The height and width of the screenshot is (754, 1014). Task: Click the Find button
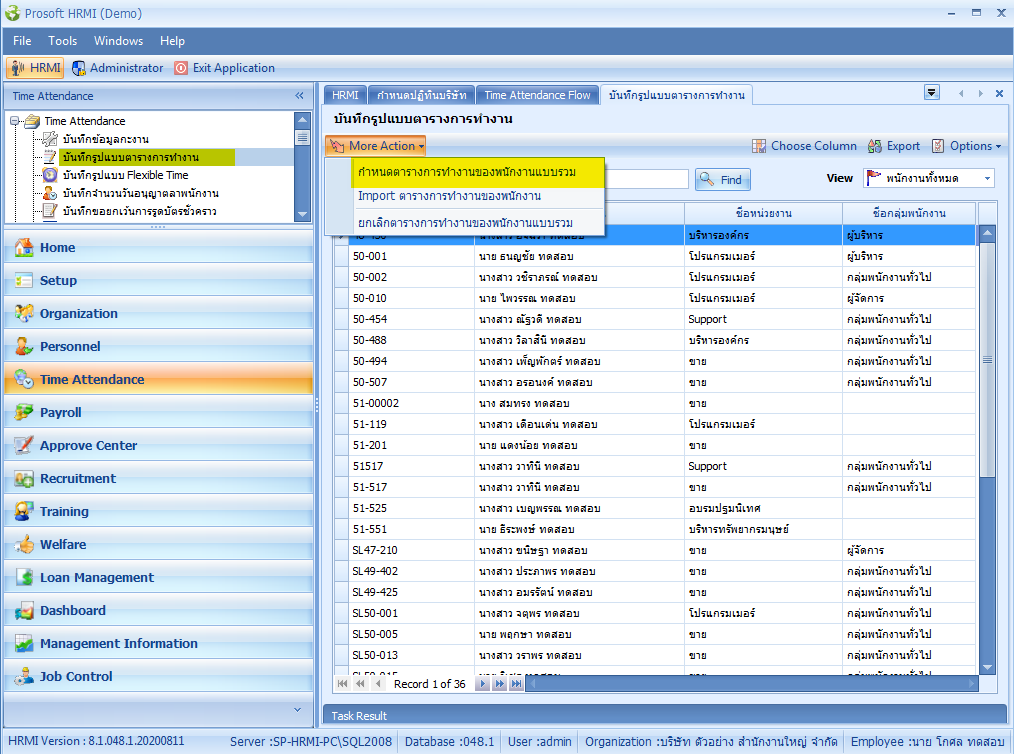[723, 179]
